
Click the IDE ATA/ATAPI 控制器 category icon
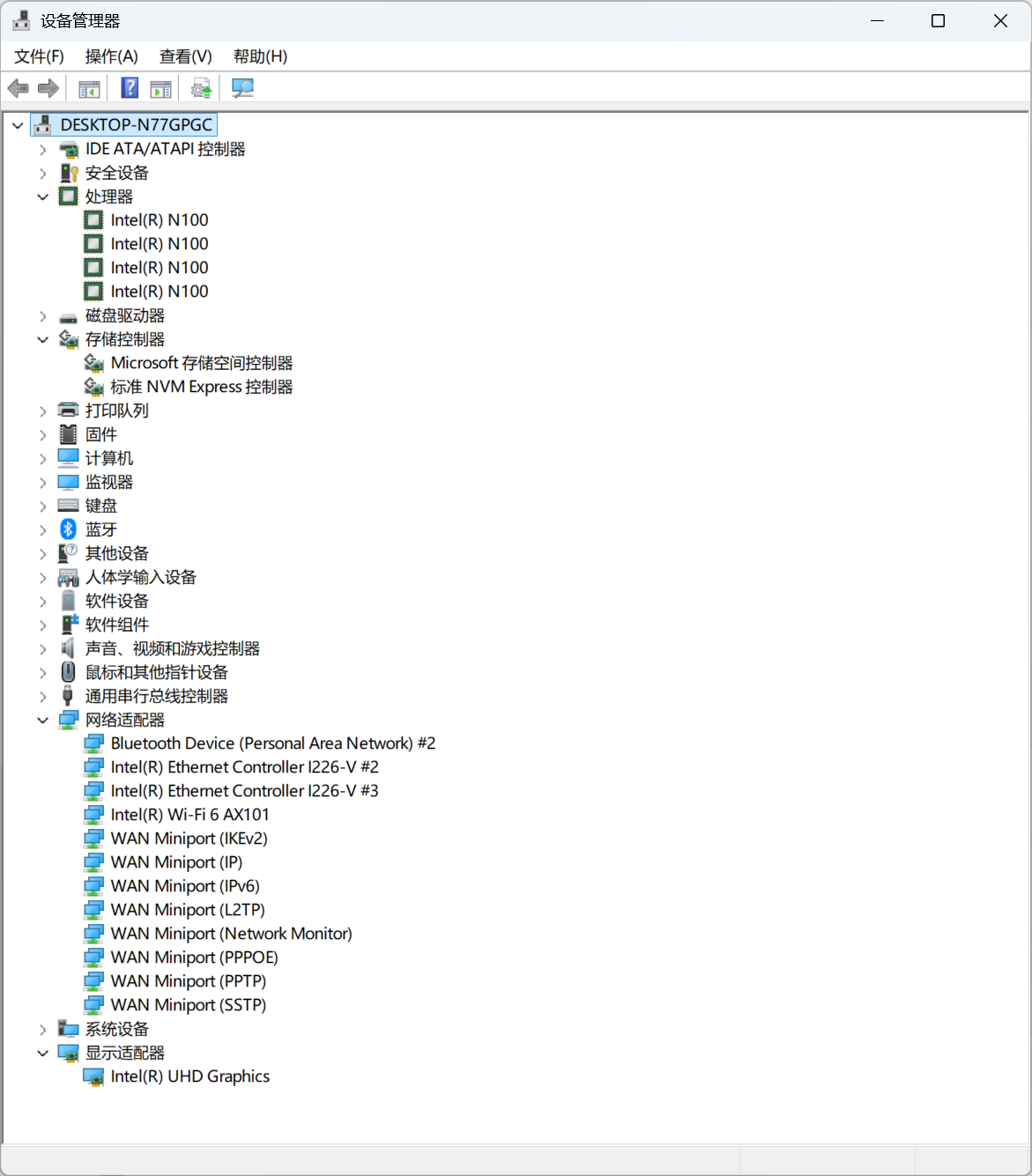(68, 150)
